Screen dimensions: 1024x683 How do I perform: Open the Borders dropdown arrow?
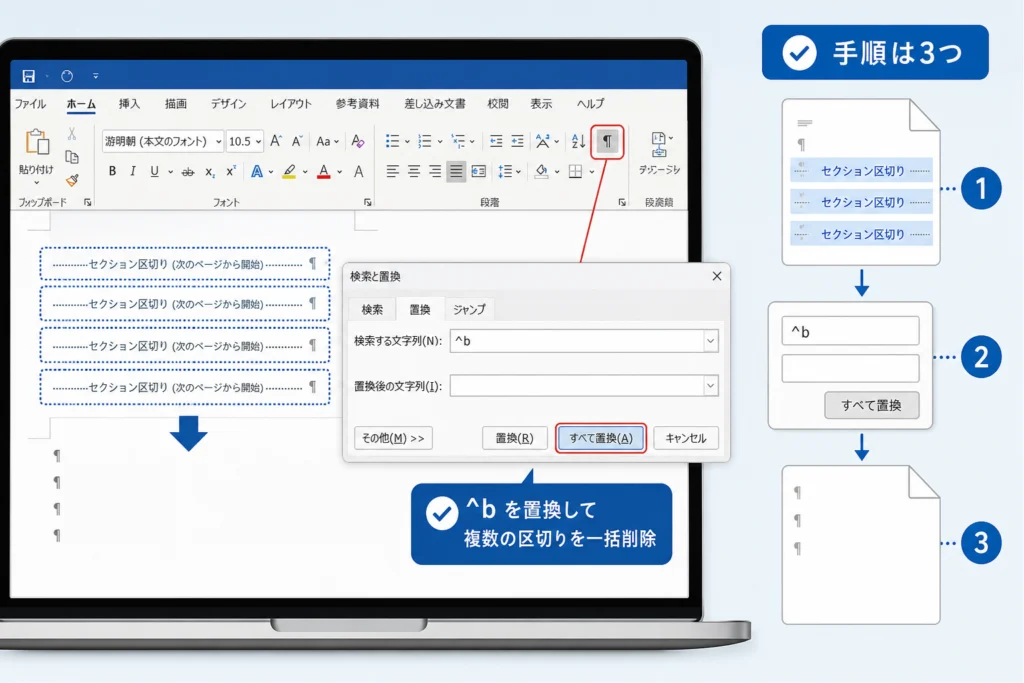coord(592,172)
